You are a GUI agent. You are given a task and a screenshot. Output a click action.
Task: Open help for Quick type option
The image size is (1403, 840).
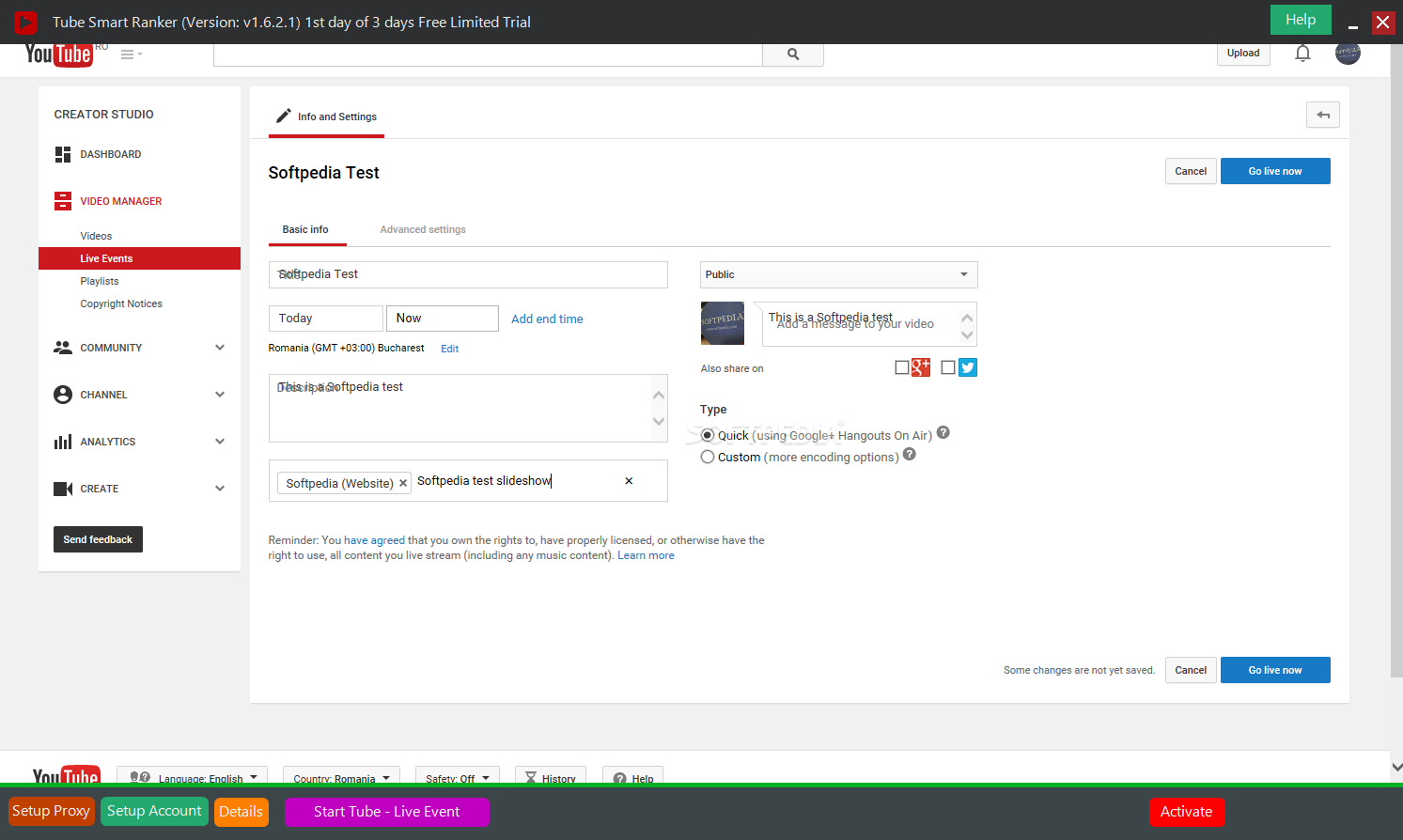(943, 432)
